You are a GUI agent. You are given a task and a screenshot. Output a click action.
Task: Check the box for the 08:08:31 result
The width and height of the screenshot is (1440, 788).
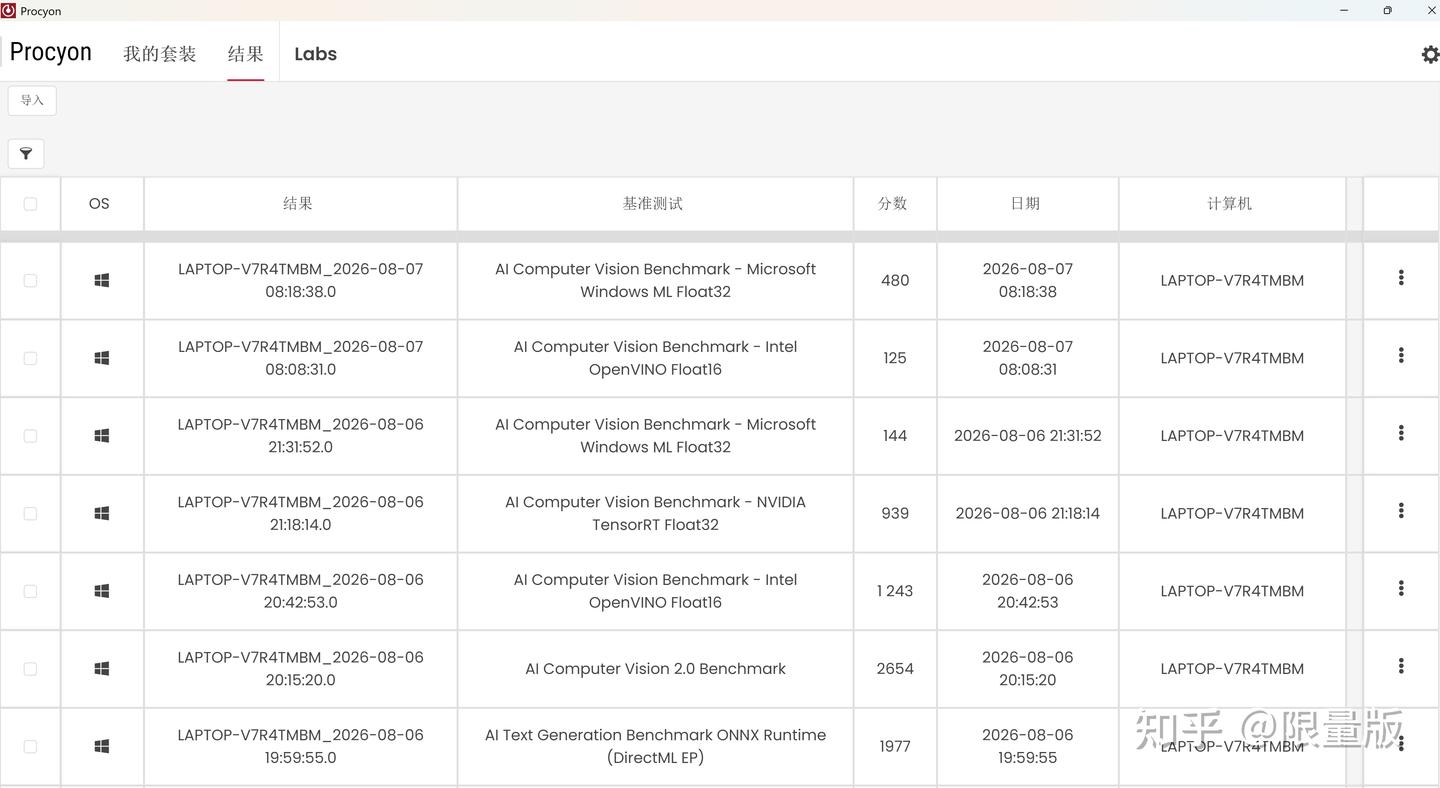coord(30,358)
